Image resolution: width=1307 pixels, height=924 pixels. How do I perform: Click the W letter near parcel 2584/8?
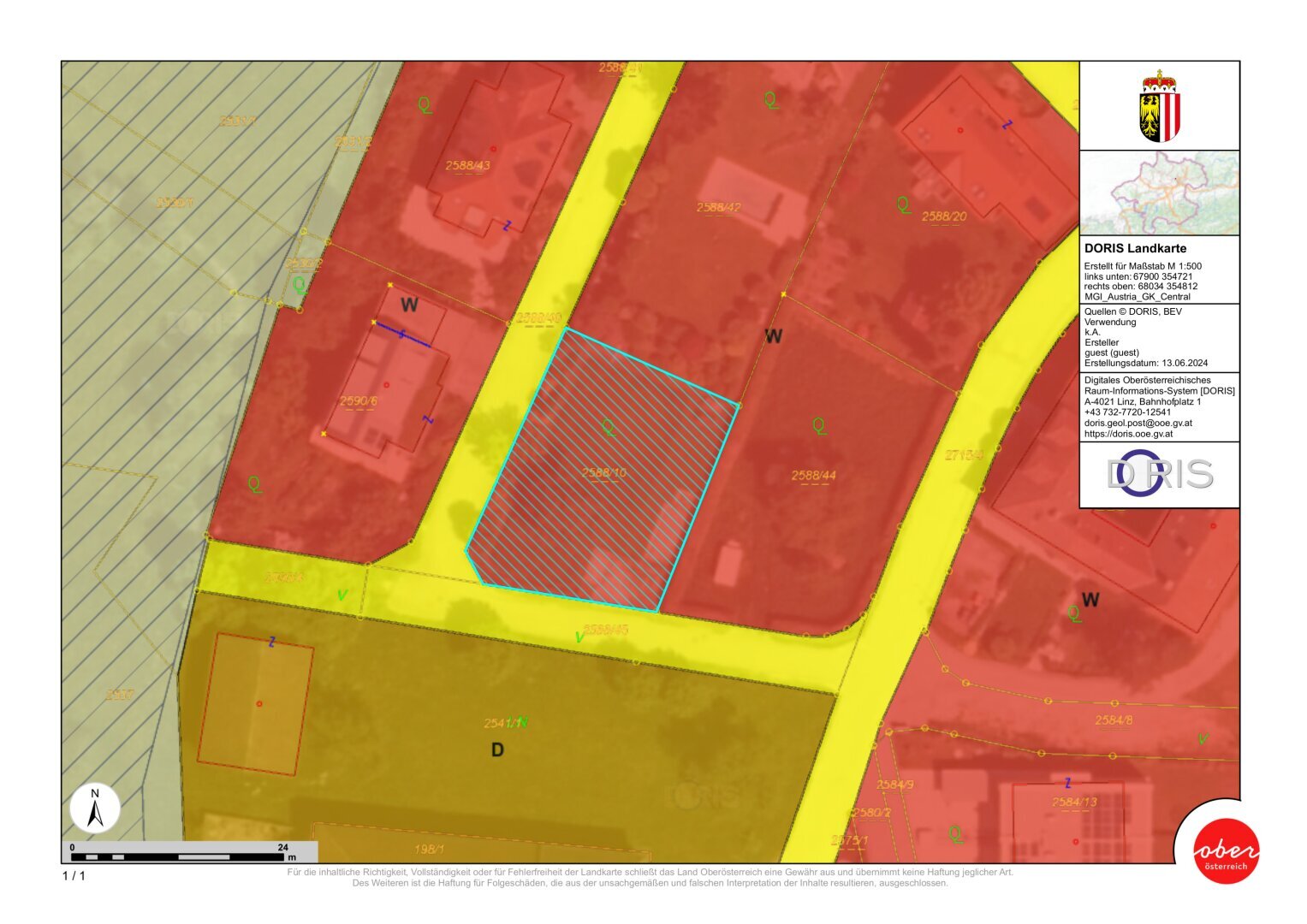pyautogui.click(x=1090, y=600)
